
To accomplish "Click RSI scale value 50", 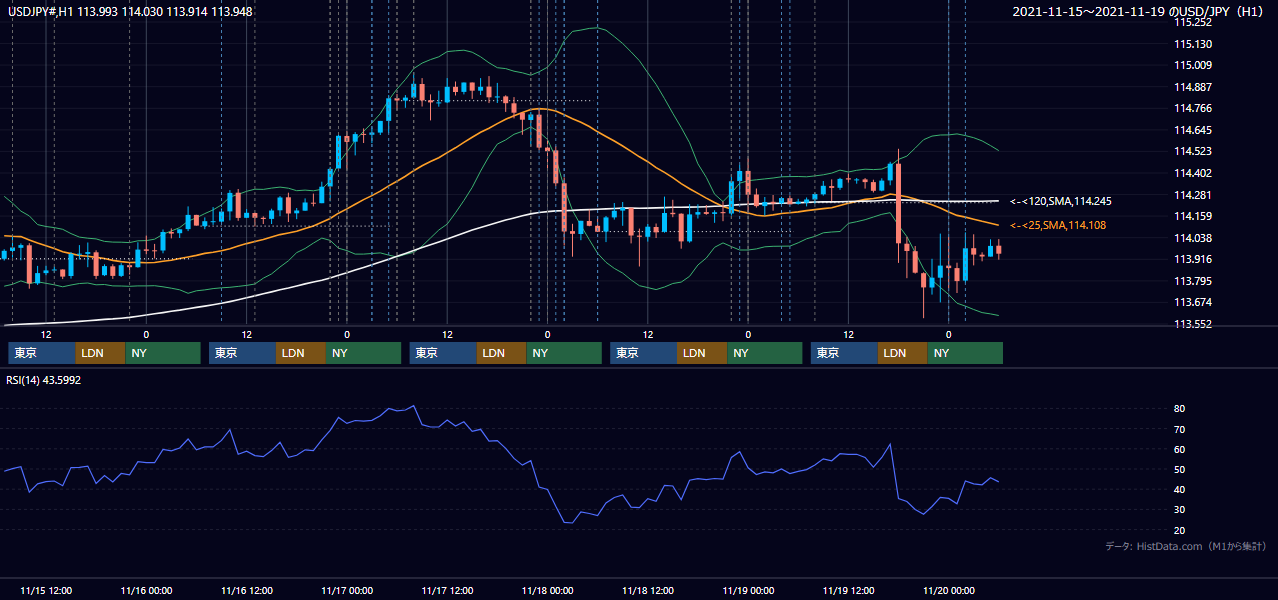I will pos(1180,469).
